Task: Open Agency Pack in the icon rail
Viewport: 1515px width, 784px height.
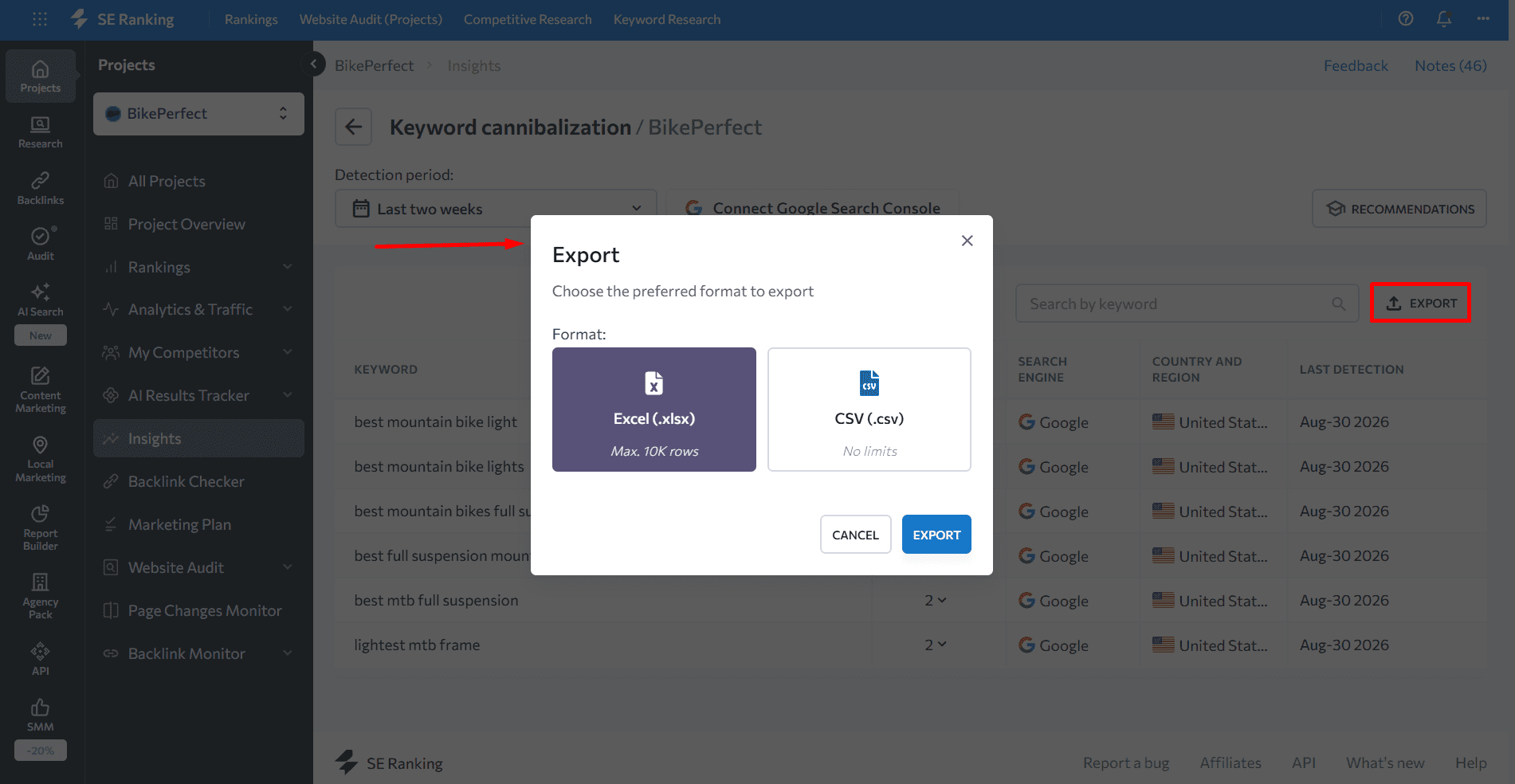Action: tap(41, 596)
